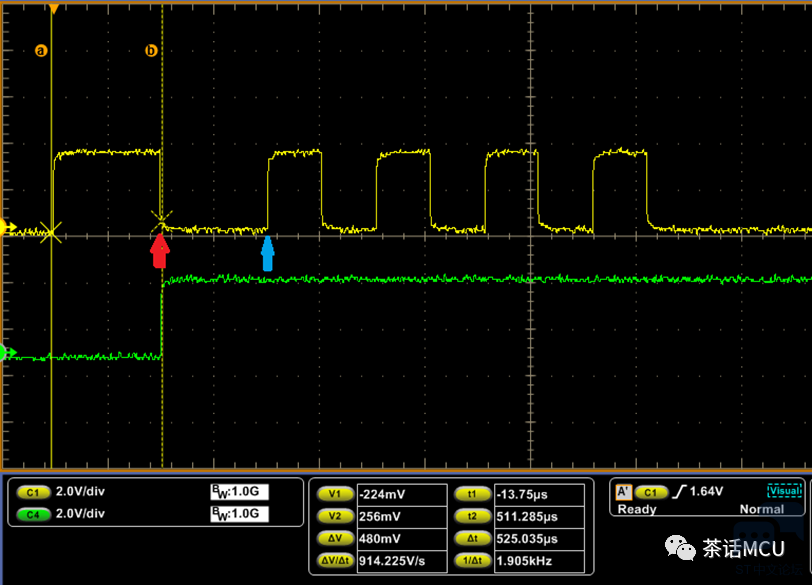This screenshot has width=812, height=585.
Task: Click the 1/Δt frequency badge
Action: pyautogui.click(x=468, y=562)
